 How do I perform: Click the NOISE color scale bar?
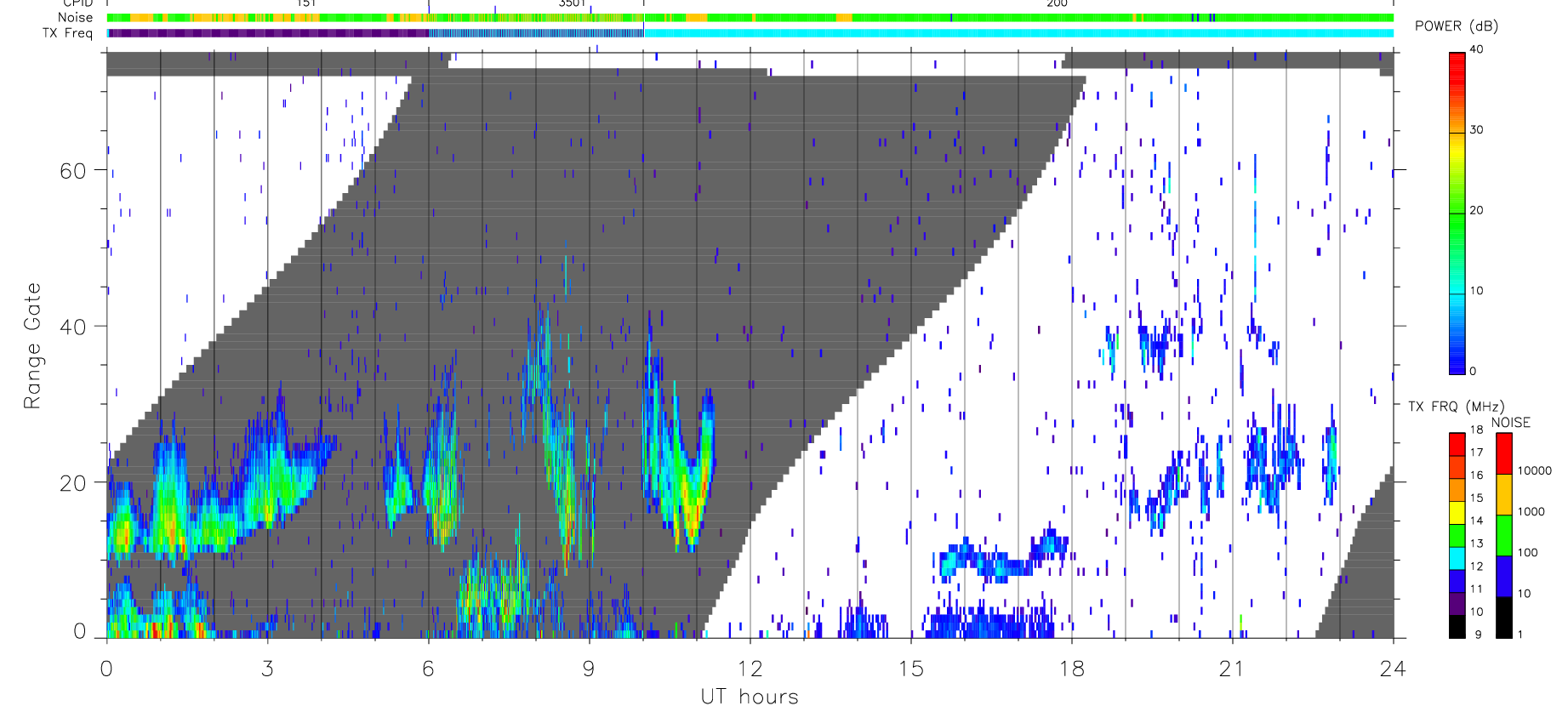point(1504,536)
